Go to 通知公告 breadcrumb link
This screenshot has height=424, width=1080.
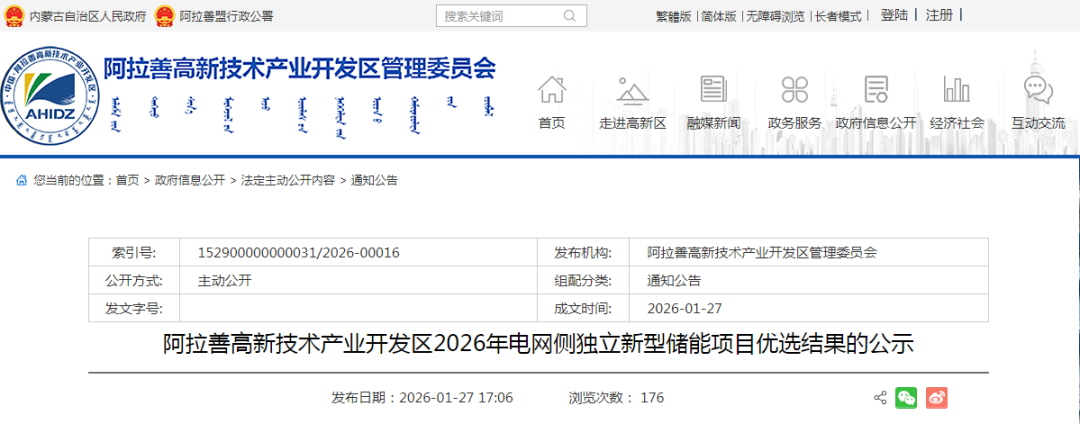click(374, 180)
